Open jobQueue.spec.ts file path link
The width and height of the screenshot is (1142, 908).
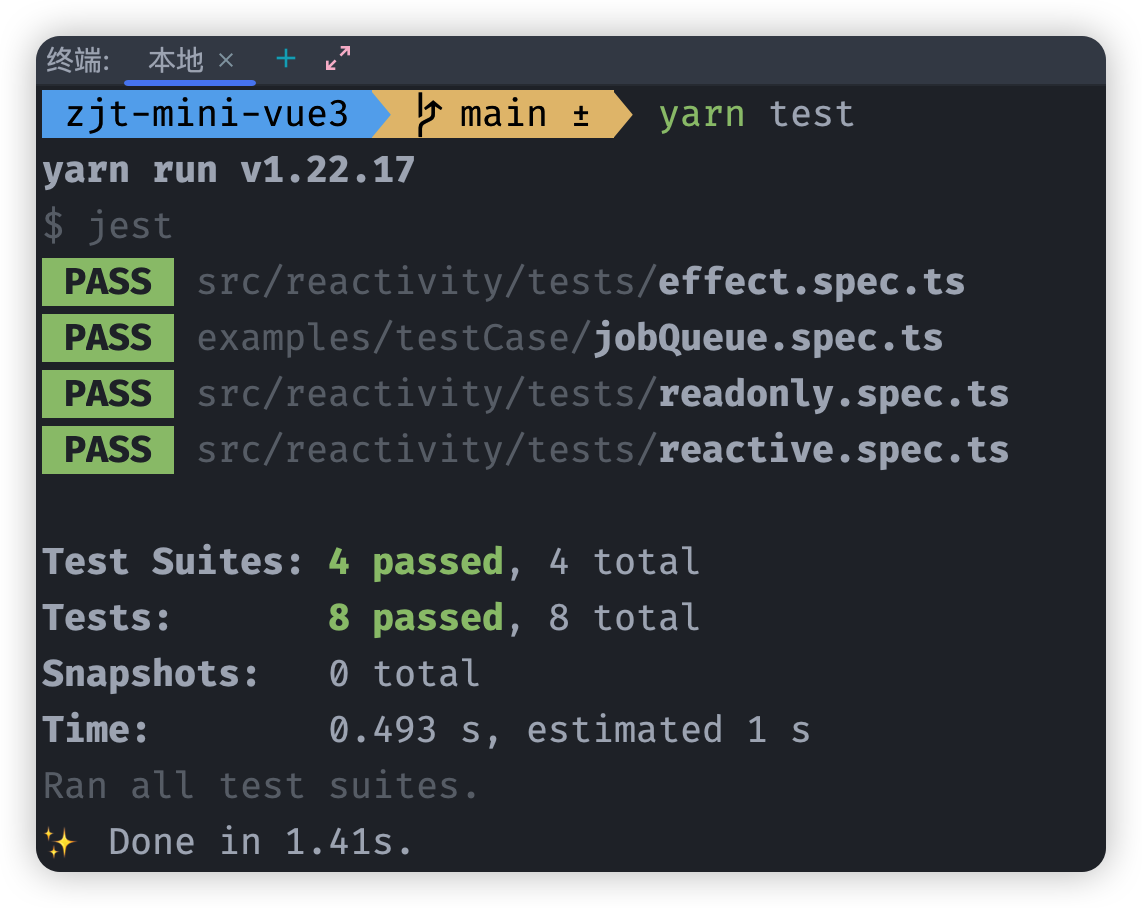pyautogui.click(x=570, y=339)
